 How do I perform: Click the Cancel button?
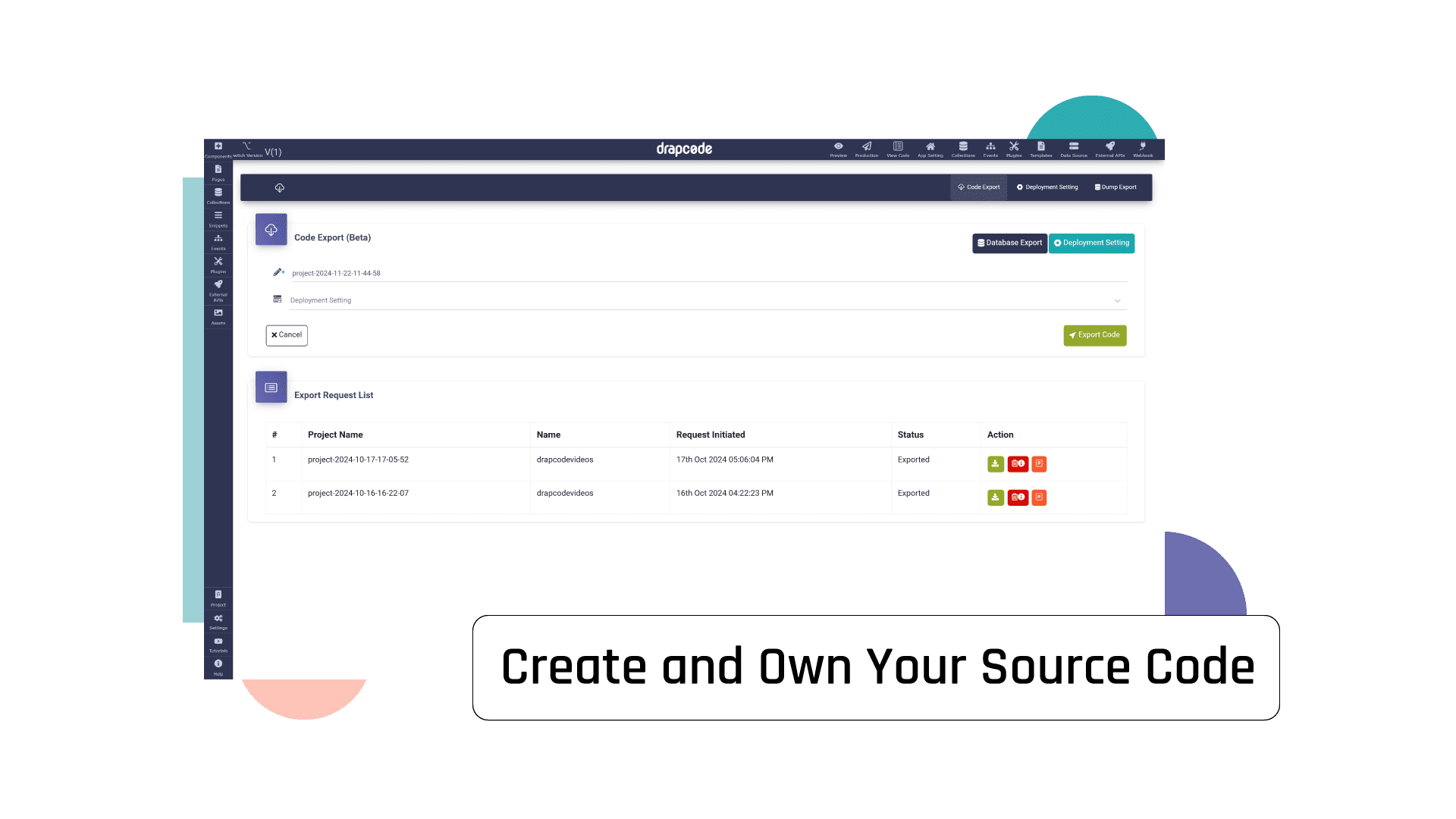tap(287, 335)
